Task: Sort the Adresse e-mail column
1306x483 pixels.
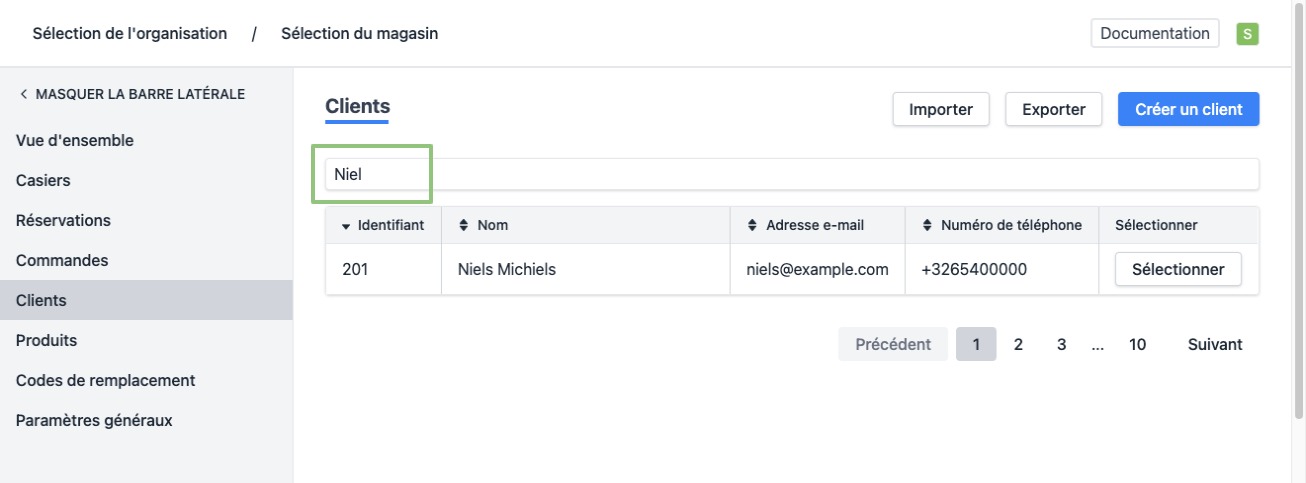Action: point(753,225)
